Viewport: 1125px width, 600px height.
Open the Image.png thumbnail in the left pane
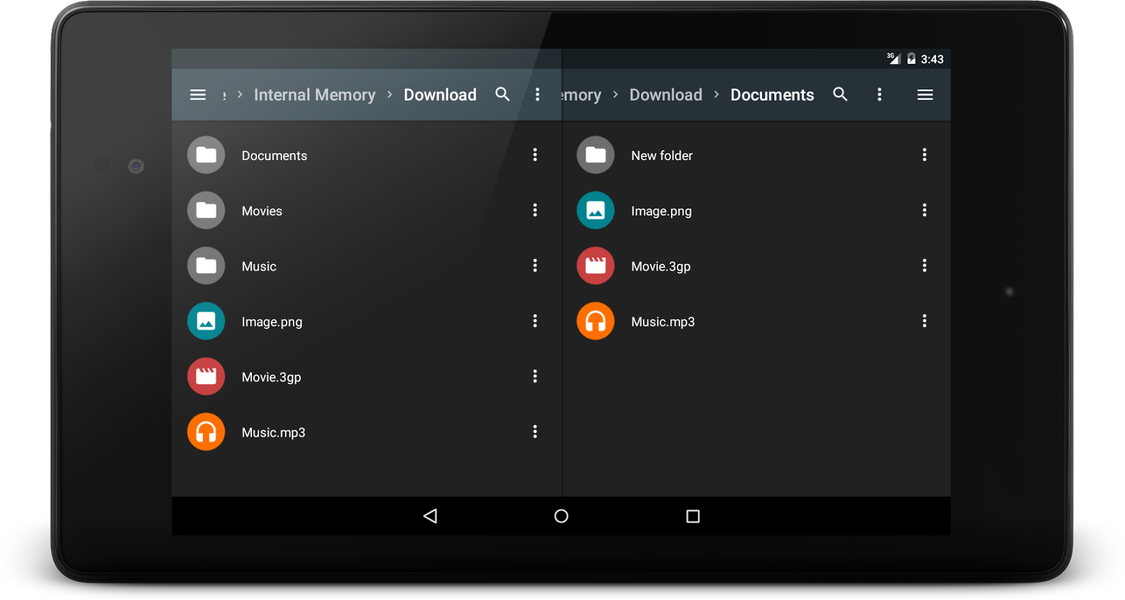[x=206, y=321]
